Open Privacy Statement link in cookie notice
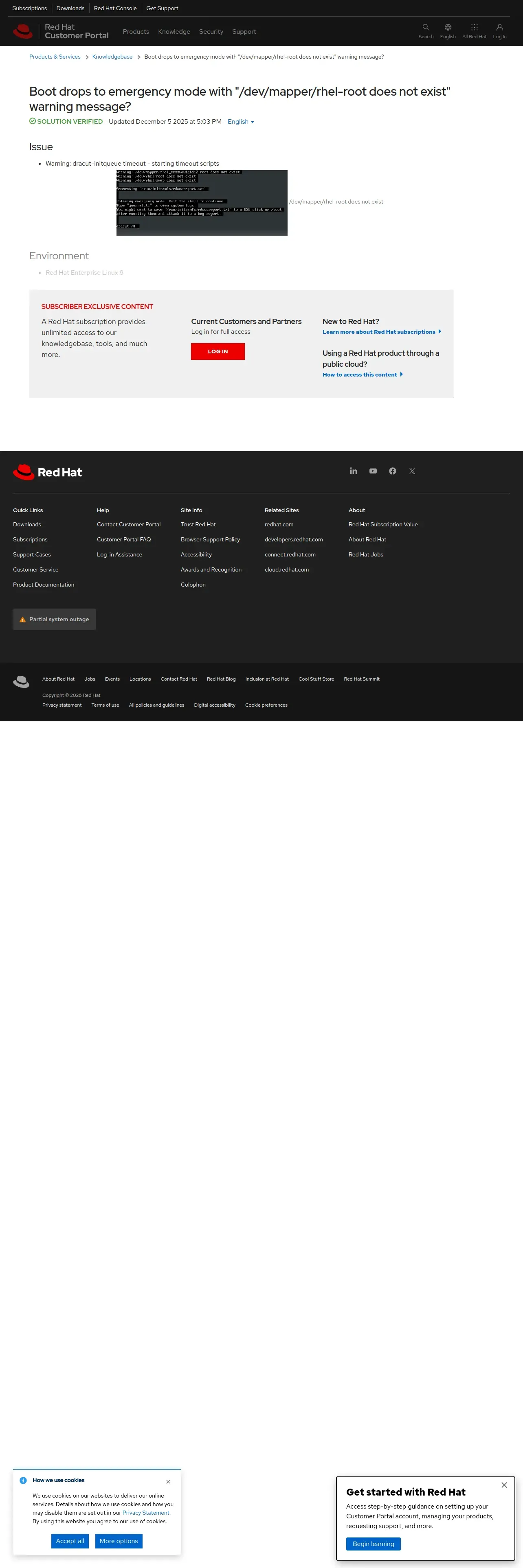 (x=145, y=1513)
